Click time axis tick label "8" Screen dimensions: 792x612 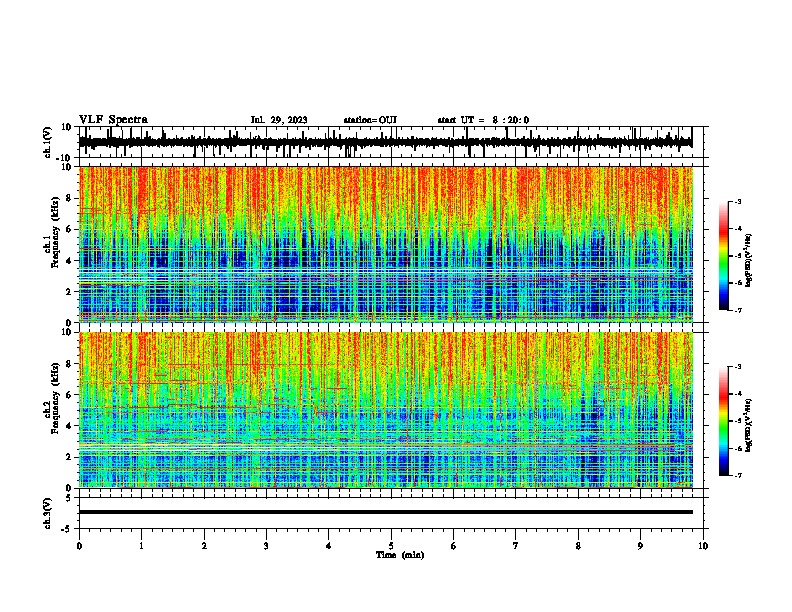tap(578, 546)
